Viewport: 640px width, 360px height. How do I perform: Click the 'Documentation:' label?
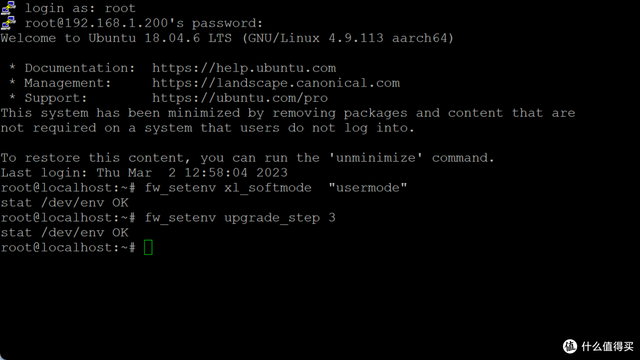pos(80,68)
